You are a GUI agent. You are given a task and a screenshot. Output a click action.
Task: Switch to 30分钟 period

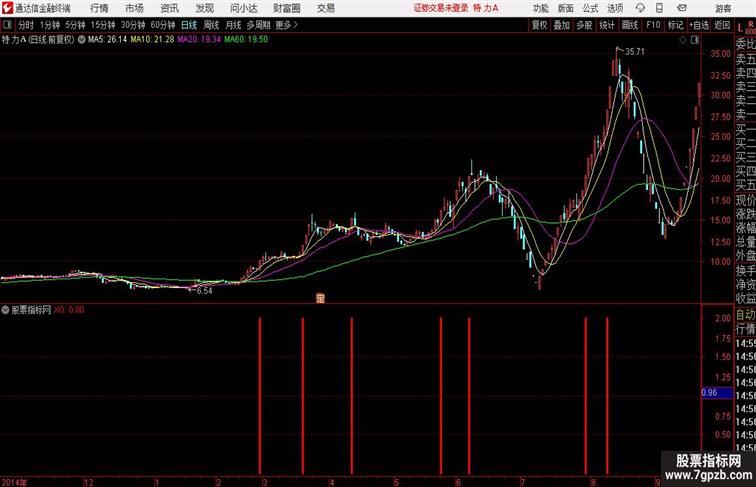coord(133,25)
